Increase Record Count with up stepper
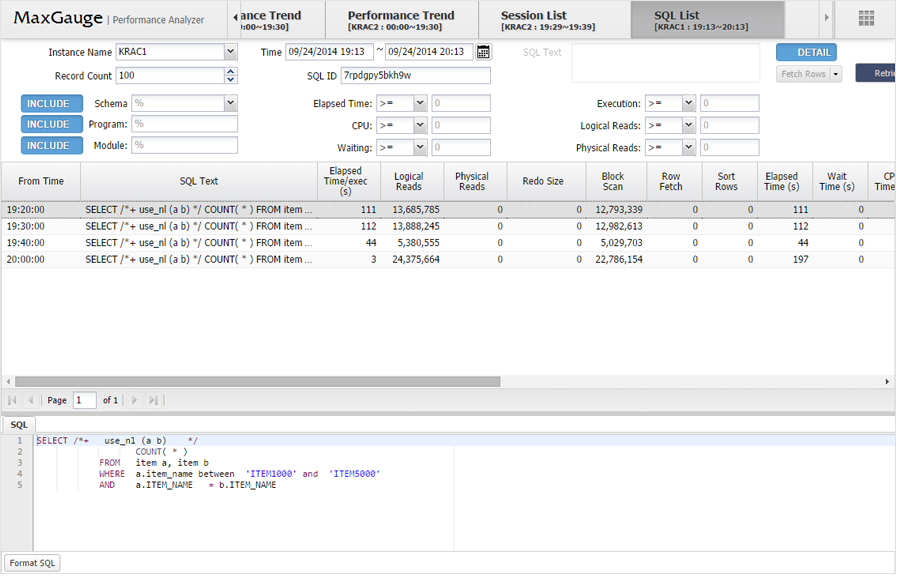 [x=231, y=72]
